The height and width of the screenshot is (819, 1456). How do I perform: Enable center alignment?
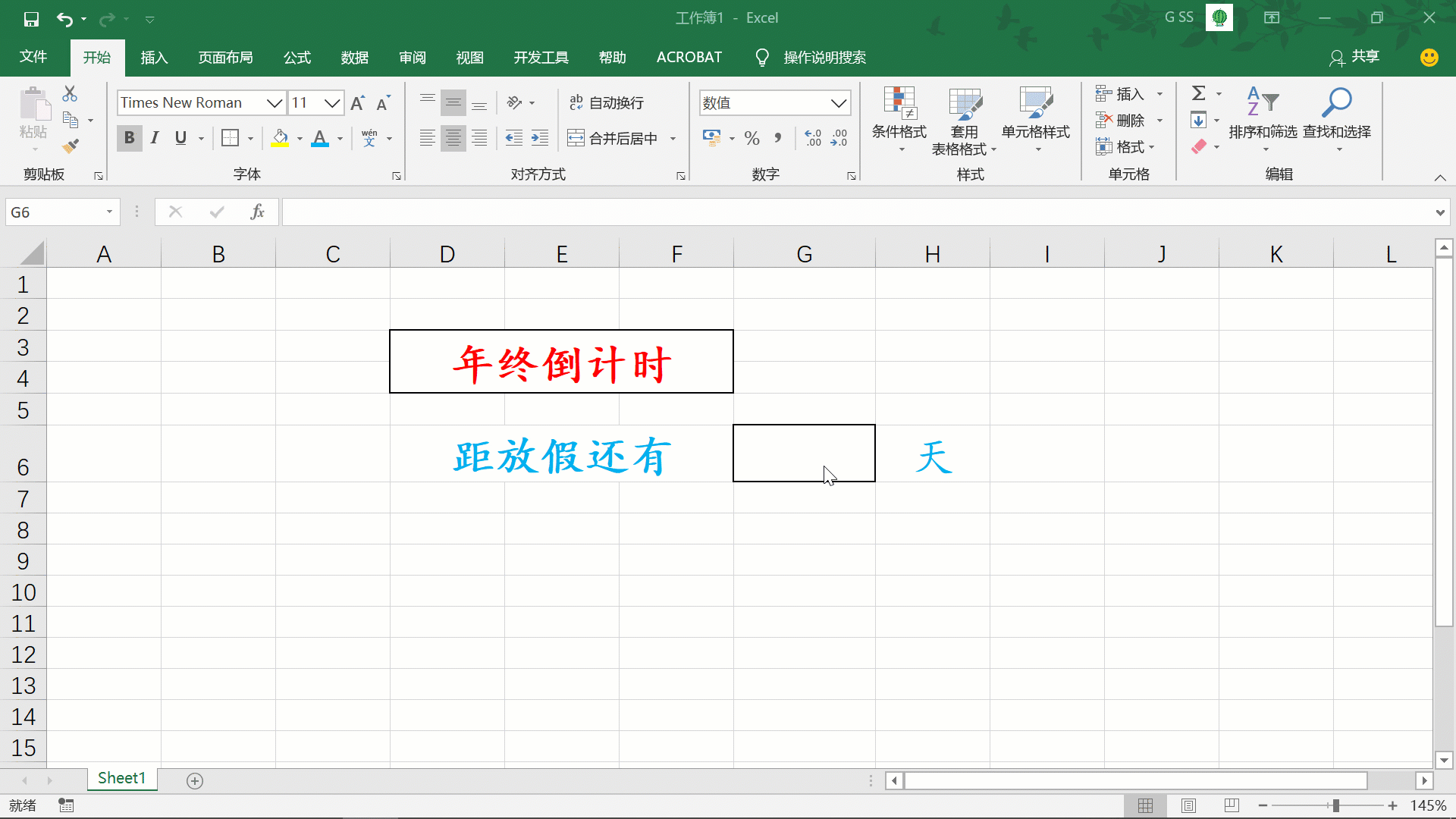click(453, 138)
